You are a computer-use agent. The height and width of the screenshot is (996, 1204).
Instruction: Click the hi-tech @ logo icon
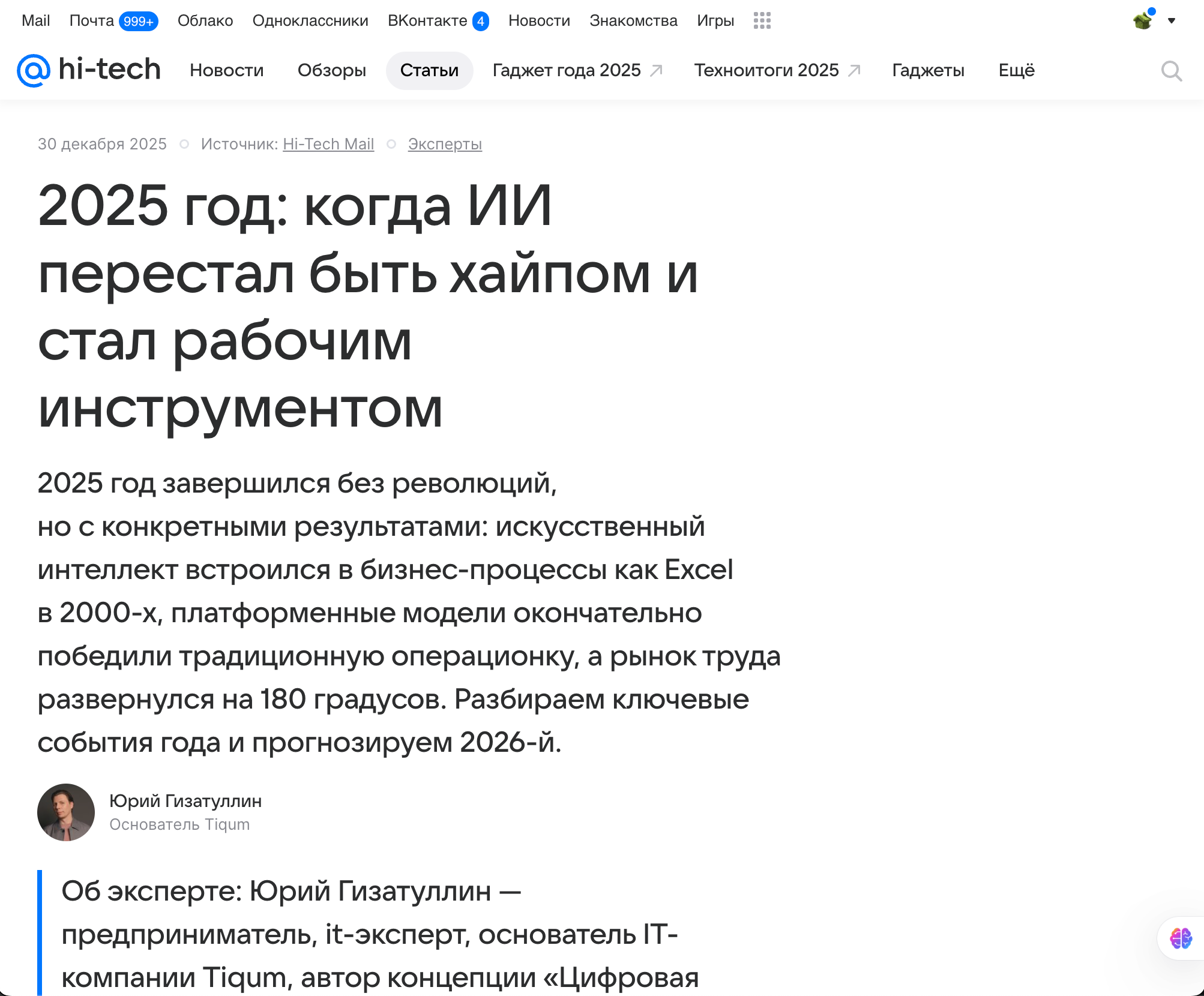33,70
